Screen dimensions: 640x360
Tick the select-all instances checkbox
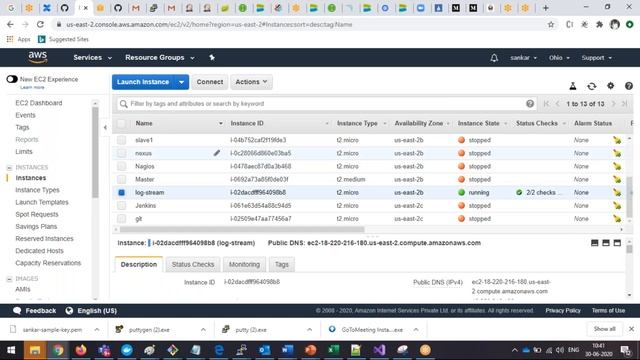pos(122,123)
